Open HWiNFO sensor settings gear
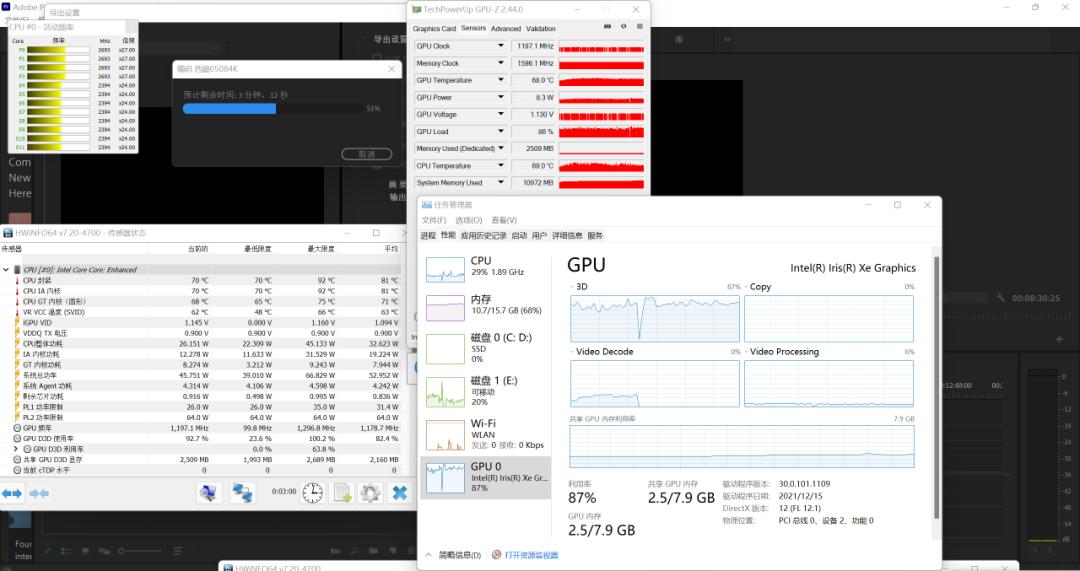Image resolution: width=1080 pixels, height=571 pixels. pos(371,492)
